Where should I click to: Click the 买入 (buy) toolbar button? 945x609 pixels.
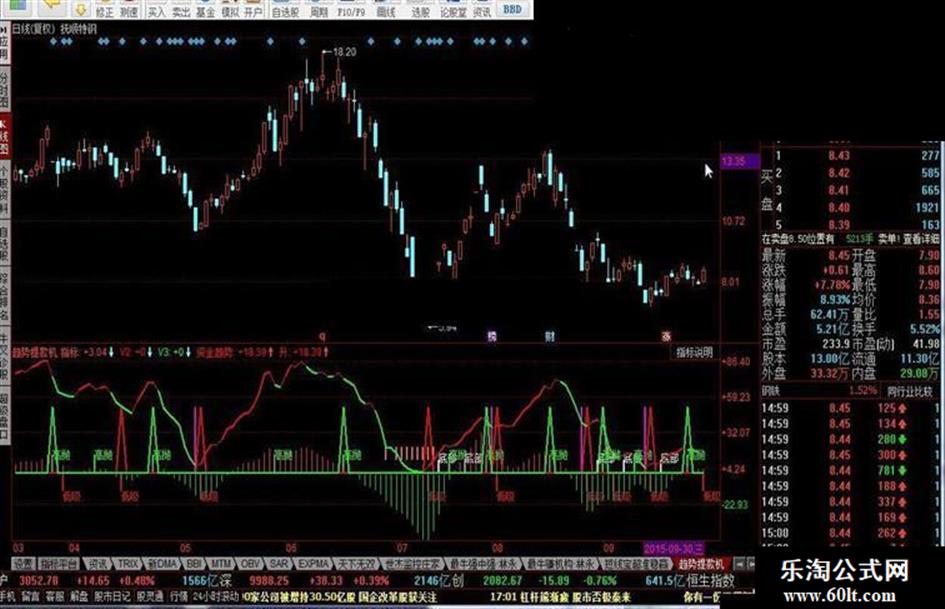(x=157, y=9)
